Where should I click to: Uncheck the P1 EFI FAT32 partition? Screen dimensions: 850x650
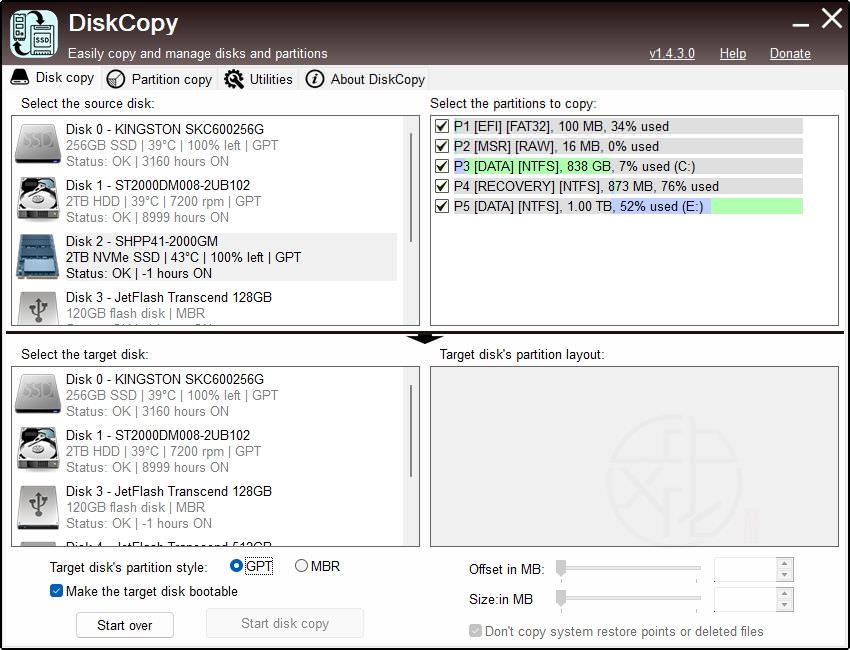pyautogui.click(x=442, y=127)
